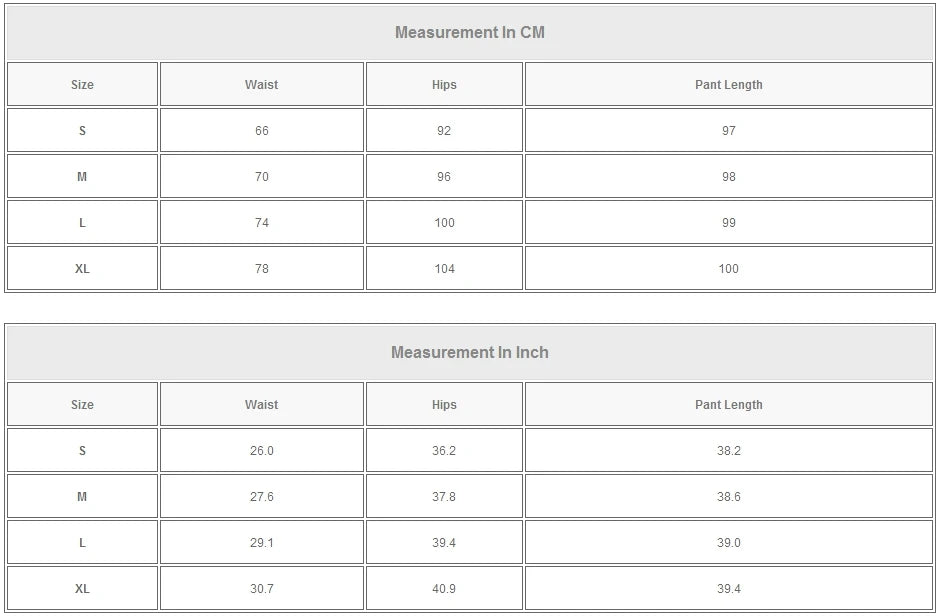
Task: Click the Size header in the Inch table
Action: pyautogui.click(x=82, y=405)
